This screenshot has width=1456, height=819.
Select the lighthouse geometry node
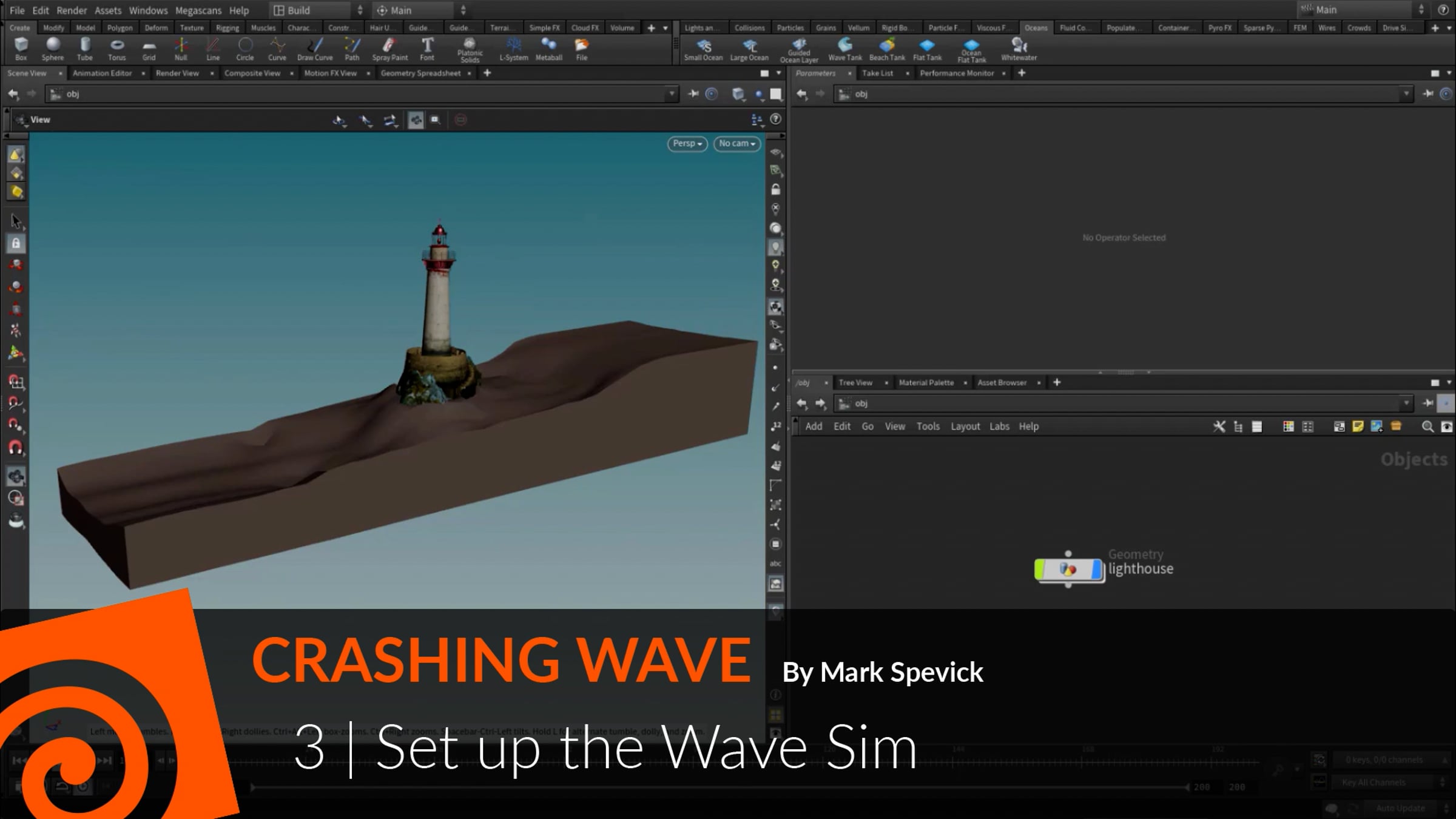click(1068, 570)
